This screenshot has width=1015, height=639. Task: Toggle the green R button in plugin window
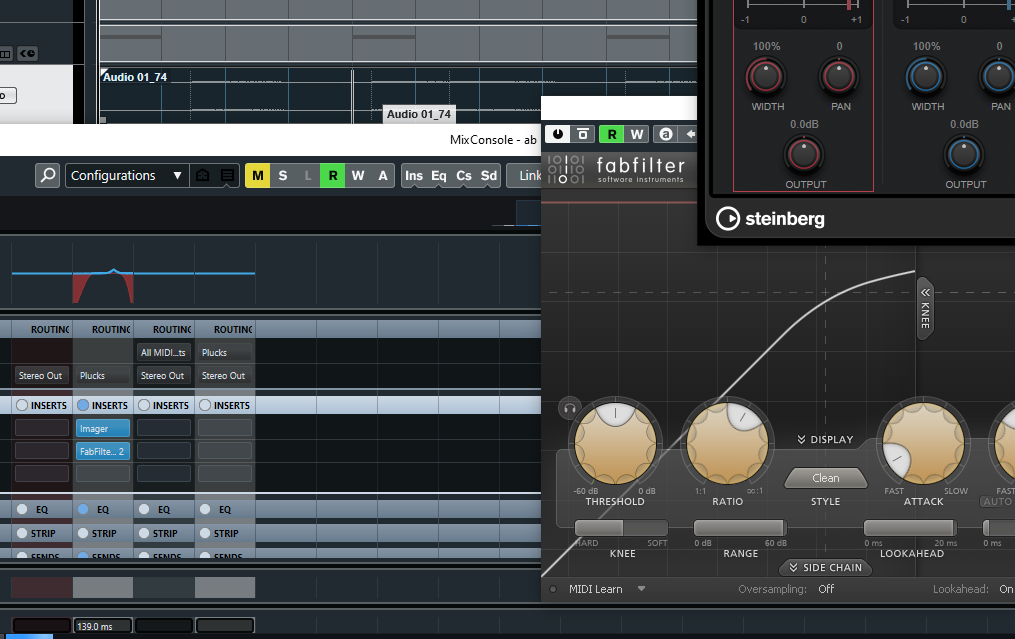coord(612,134)
